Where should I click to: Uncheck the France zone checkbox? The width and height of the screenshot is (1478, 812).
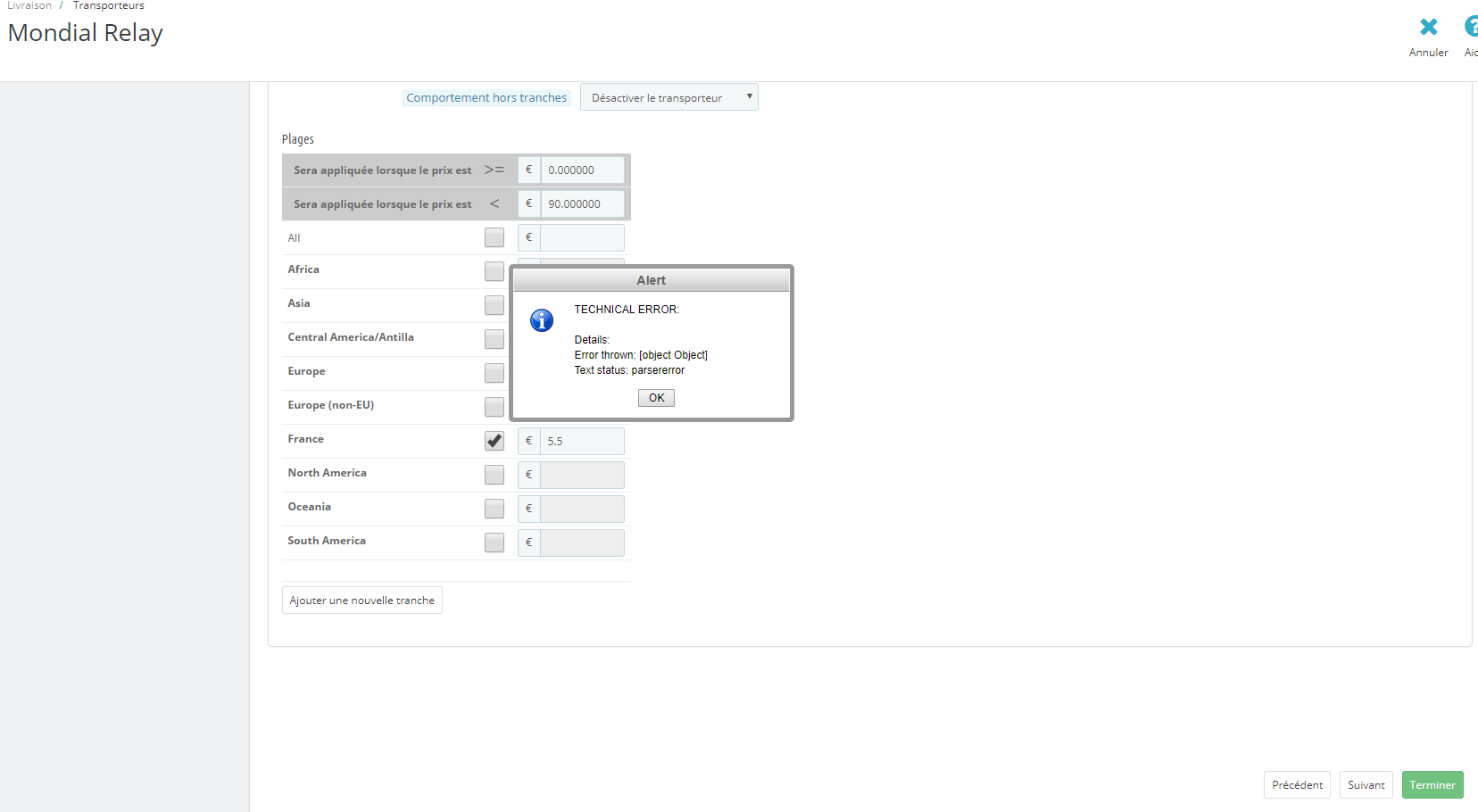pos(494,441)
